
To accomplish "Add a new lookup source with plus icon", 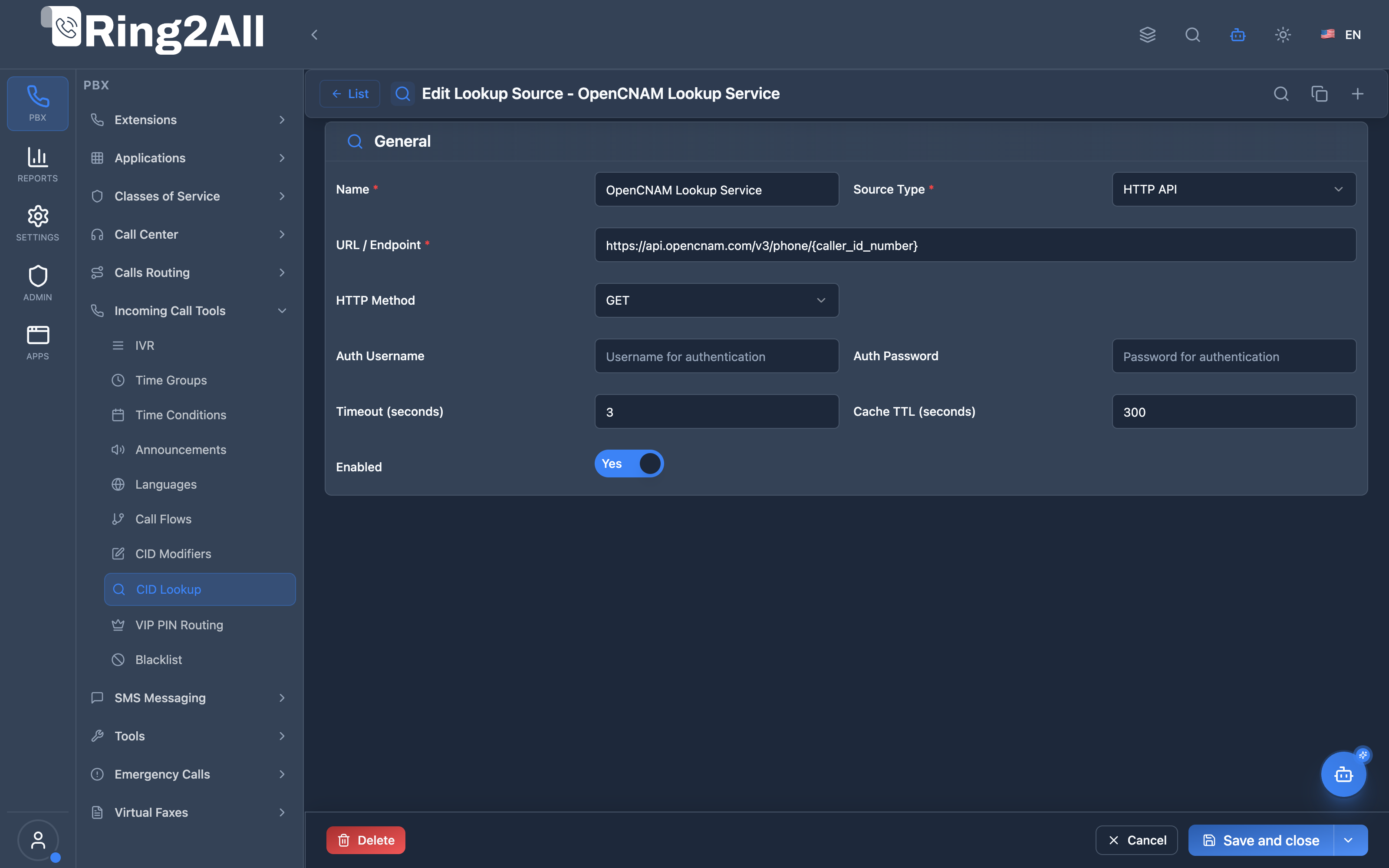I will click(1357, 94).
